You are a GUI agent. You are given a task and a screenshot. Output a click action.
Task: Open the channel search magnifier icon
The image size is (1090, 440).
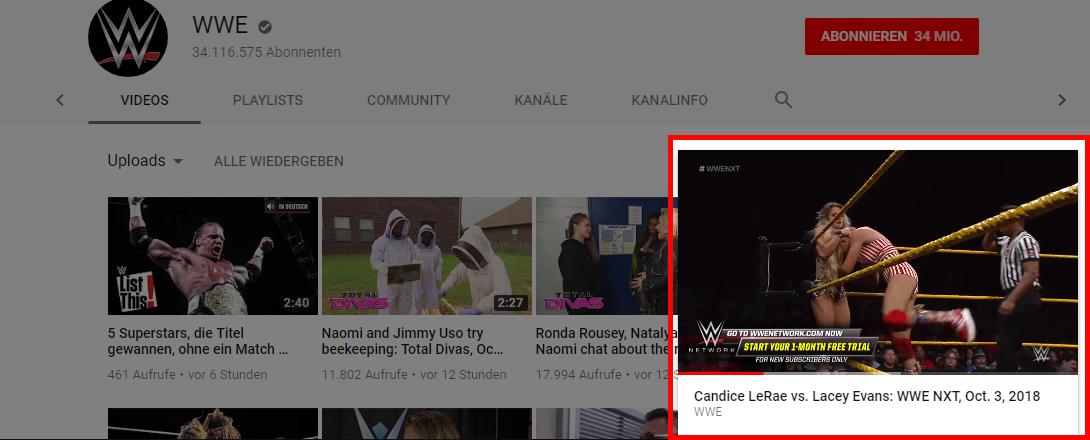(x=784, y=99)
